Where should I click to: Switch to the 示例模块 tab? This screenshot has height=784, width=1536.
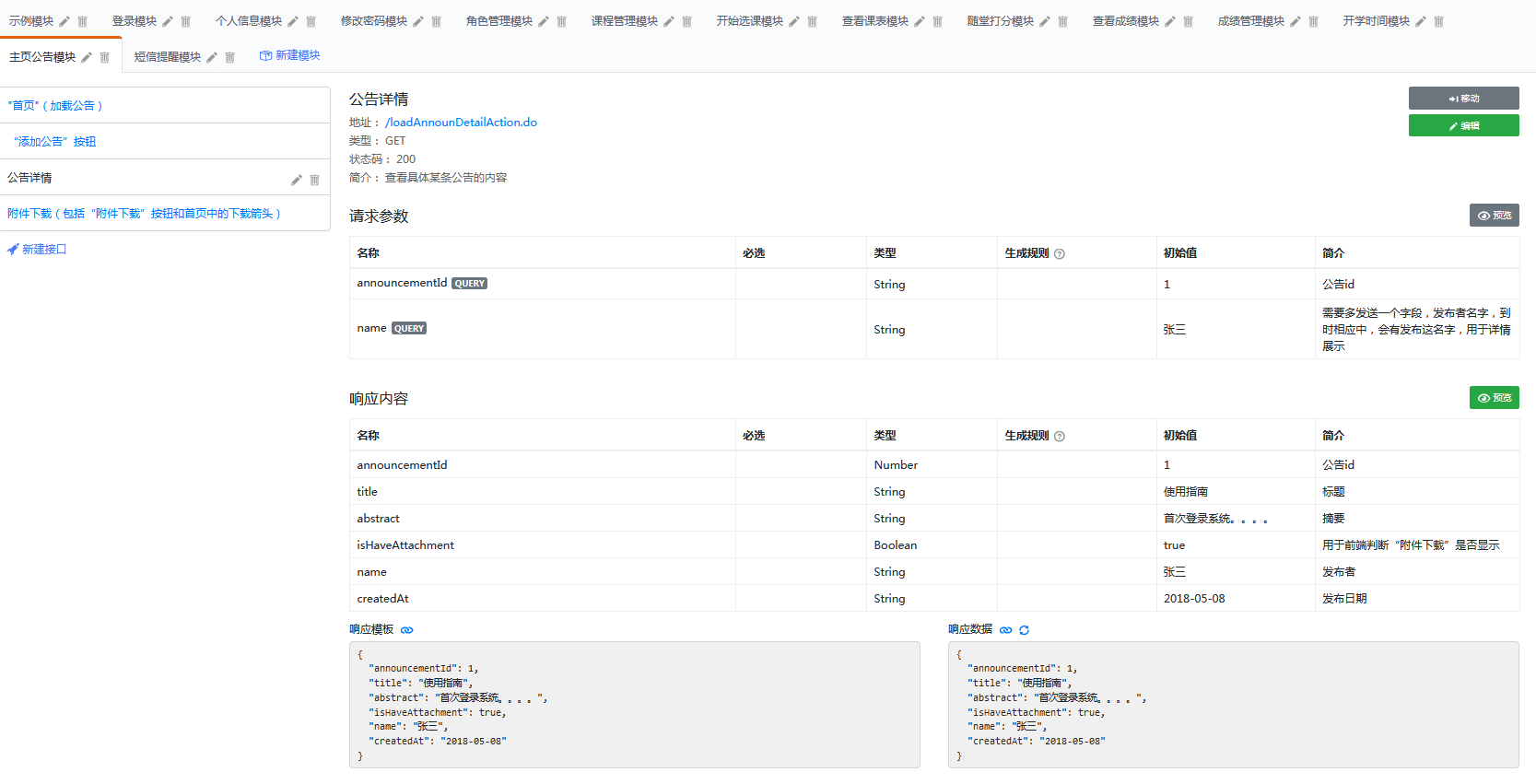coord(31,21)
